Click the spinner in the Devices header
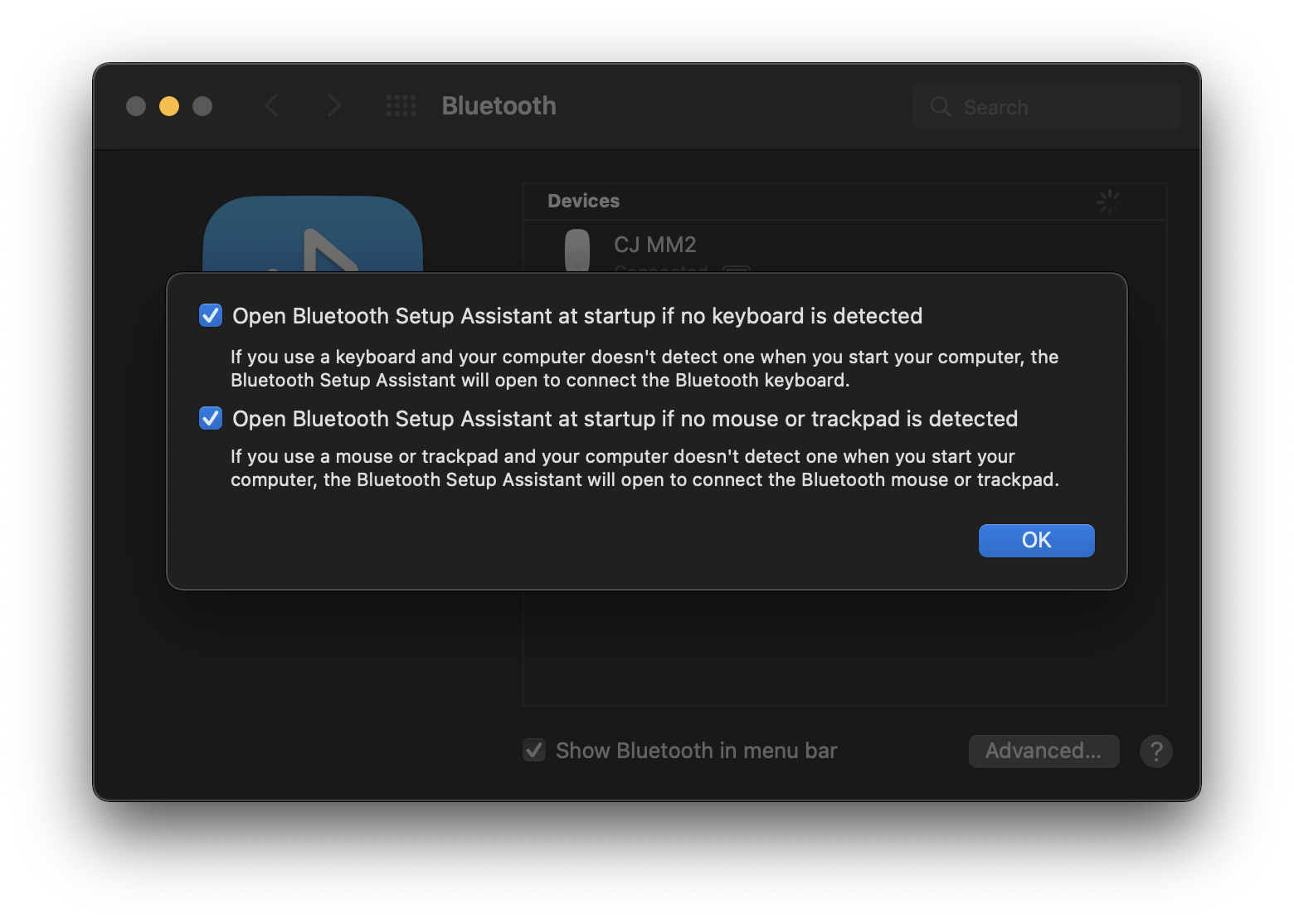Image resolution: width=1294 pixels, height=924 pixels. [x=1109, y=202]
